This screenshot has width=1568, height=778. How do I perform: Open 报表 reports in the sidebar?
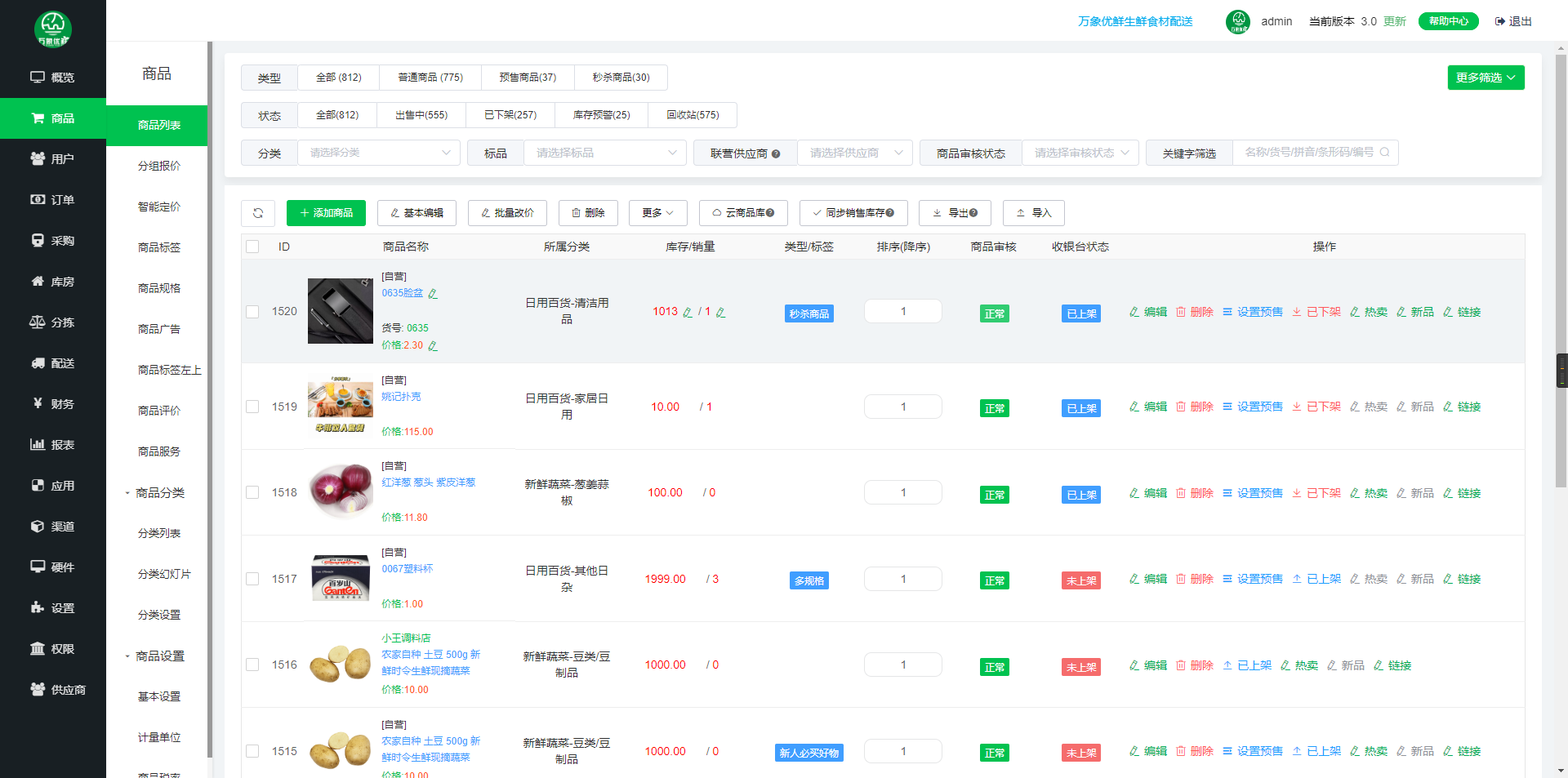(52, 445)
